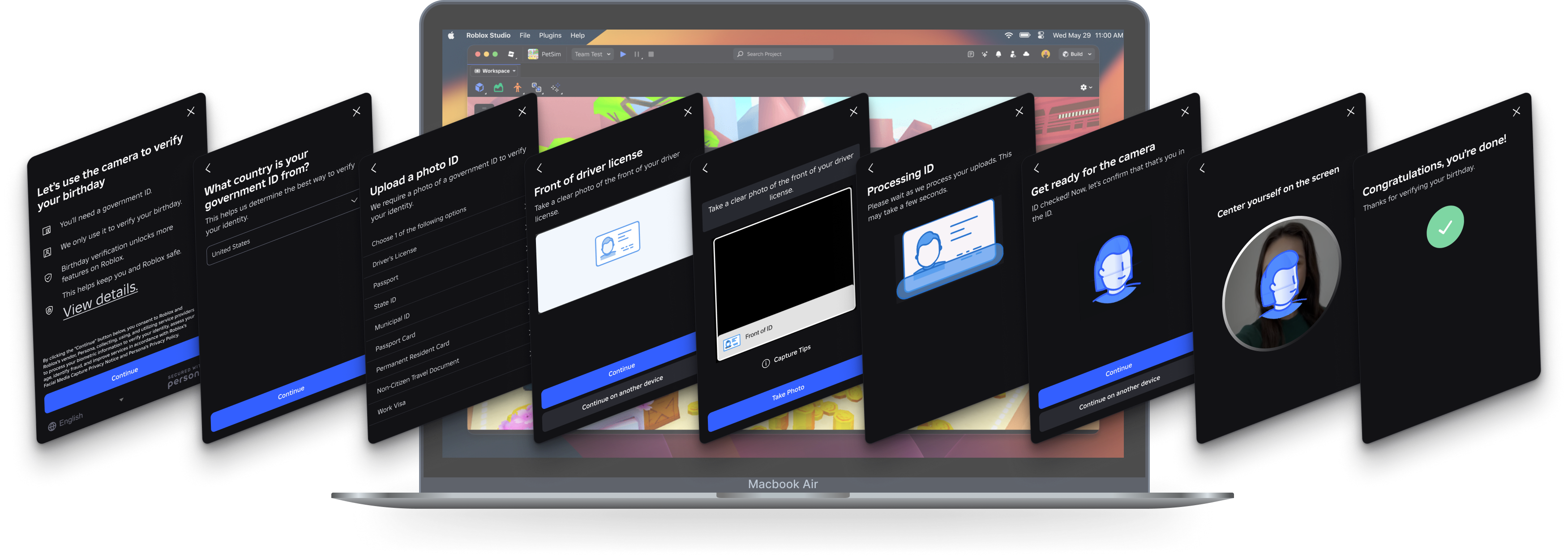The width and height of the screenshot is (1568, 558).
Task: Close the Congratulations you're done card
Action: tap(1516, 112)
